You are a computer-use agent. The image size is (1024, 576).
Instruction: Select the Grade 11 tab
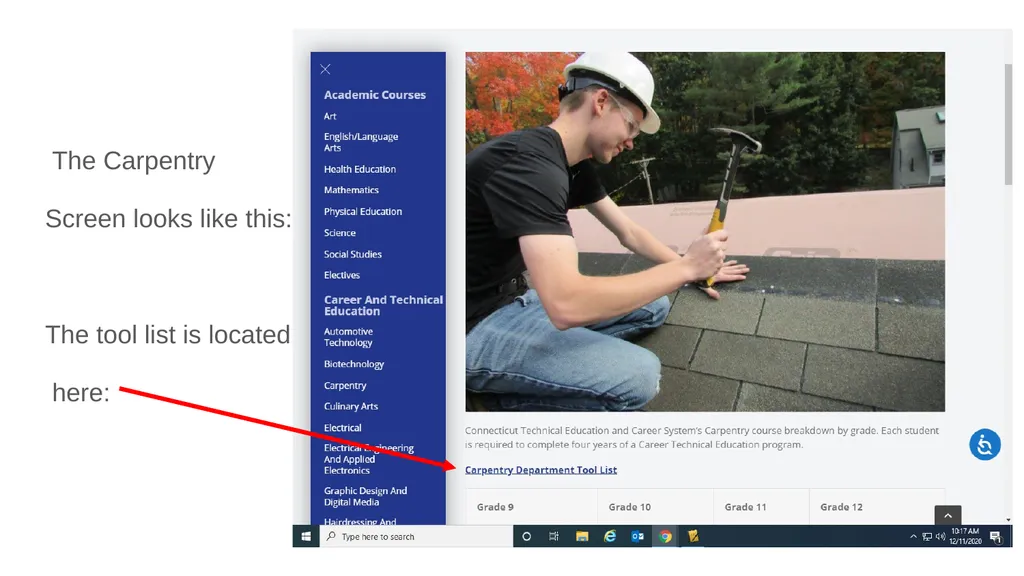click(x=745, y=507)
